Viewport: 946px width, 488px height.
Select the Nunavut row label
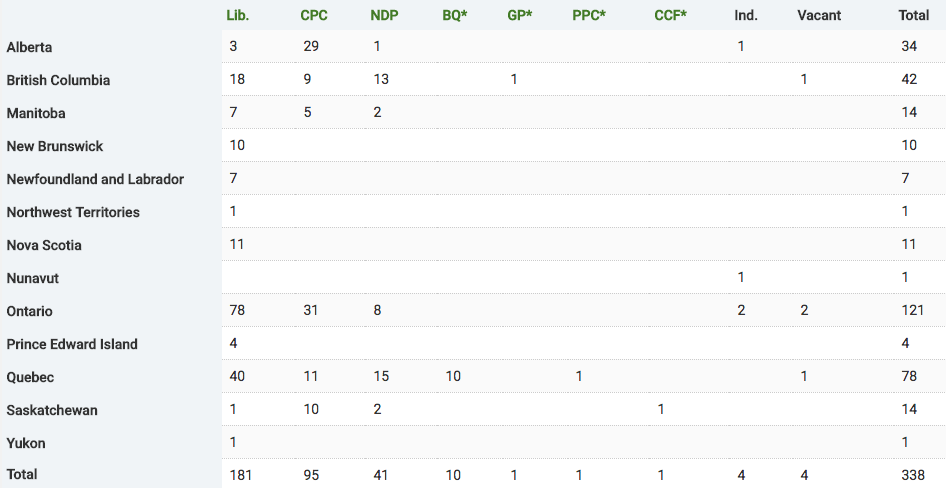pyautogui.click(x=33, y=278)
